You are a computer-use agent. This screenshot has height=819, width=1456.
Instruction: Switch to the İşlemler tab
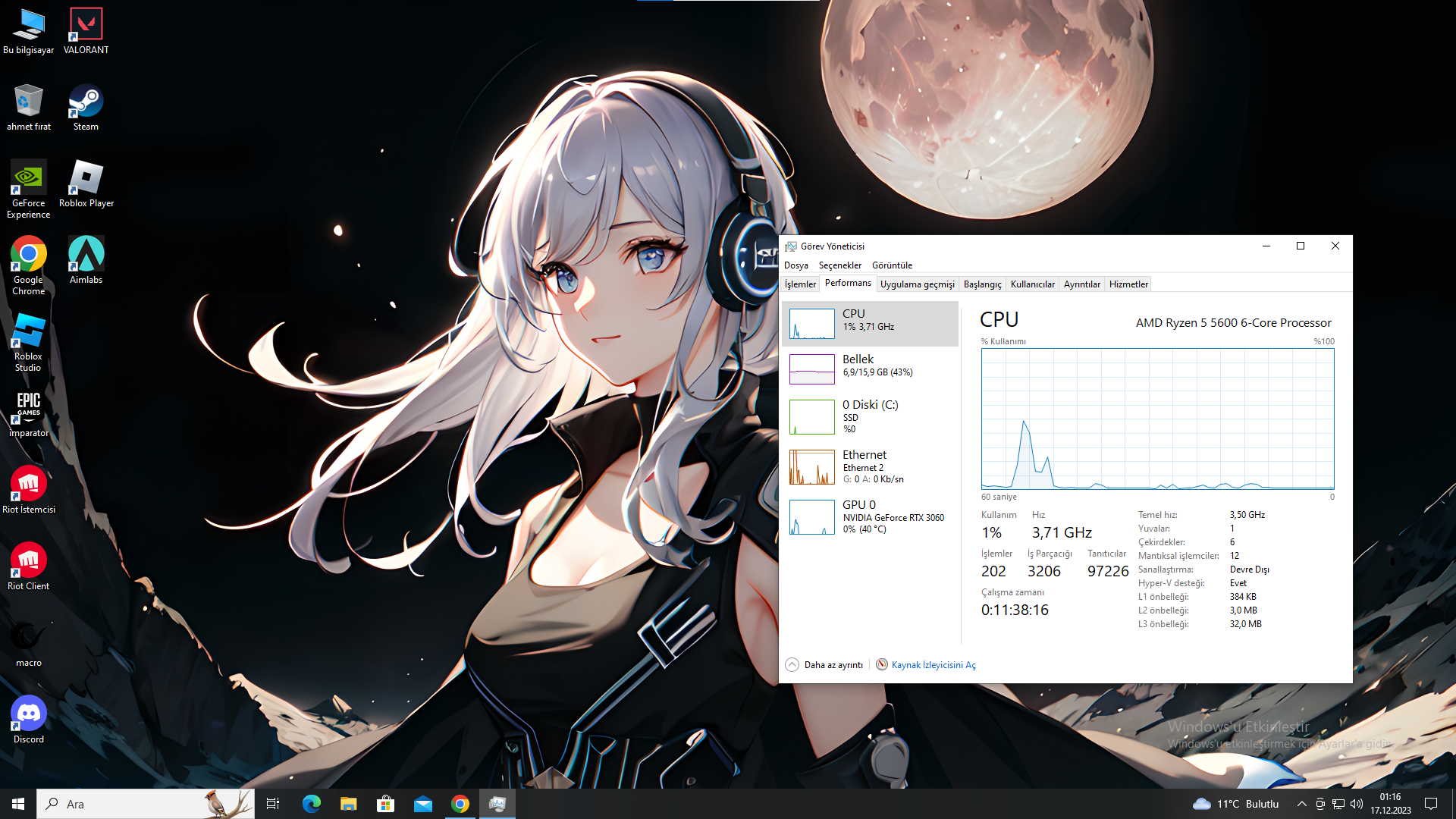[x=800, y=284]
